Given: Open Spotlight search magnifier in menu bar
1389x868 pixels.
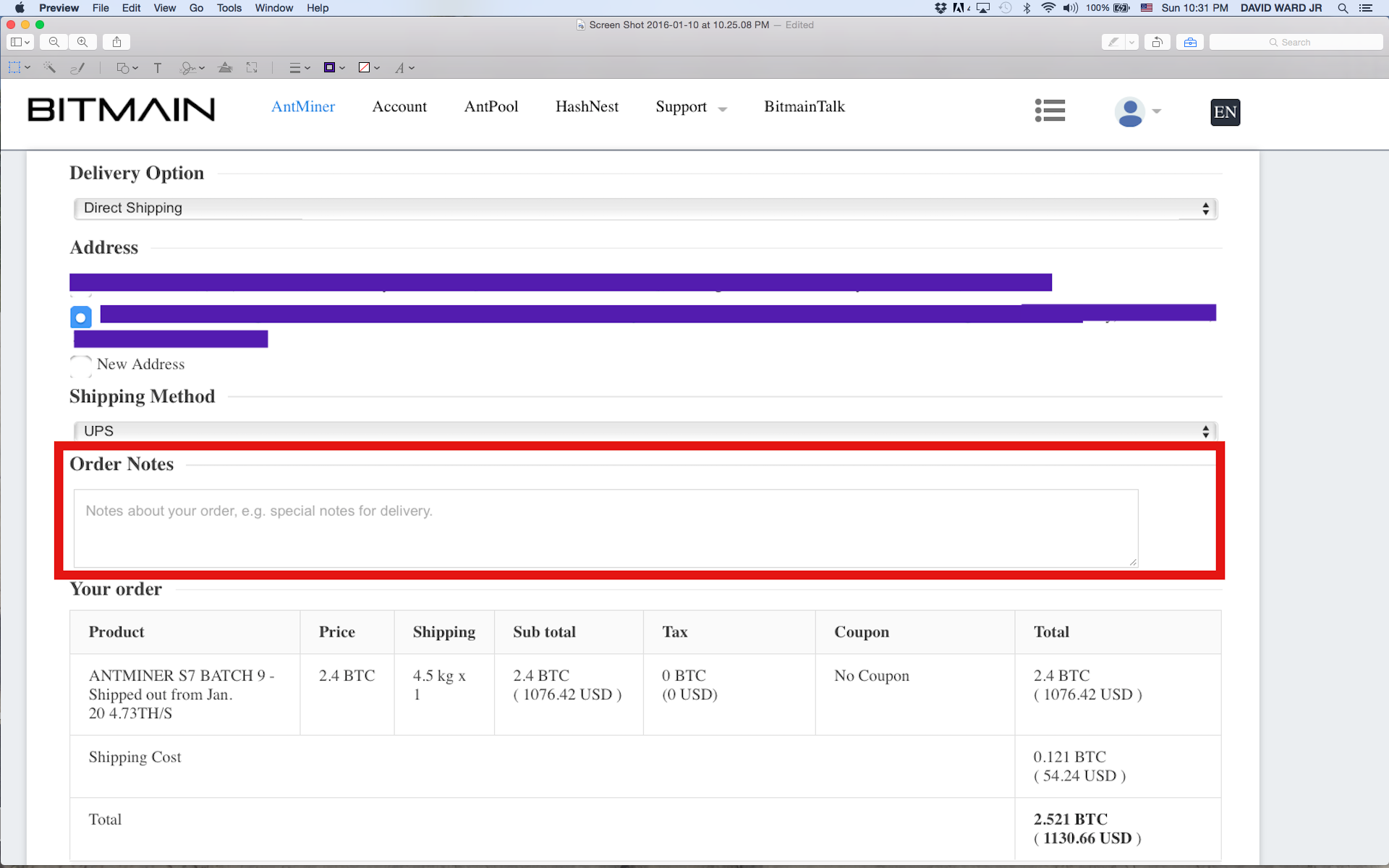Looking at the screenshot, I should click(x=1343, y=8).
